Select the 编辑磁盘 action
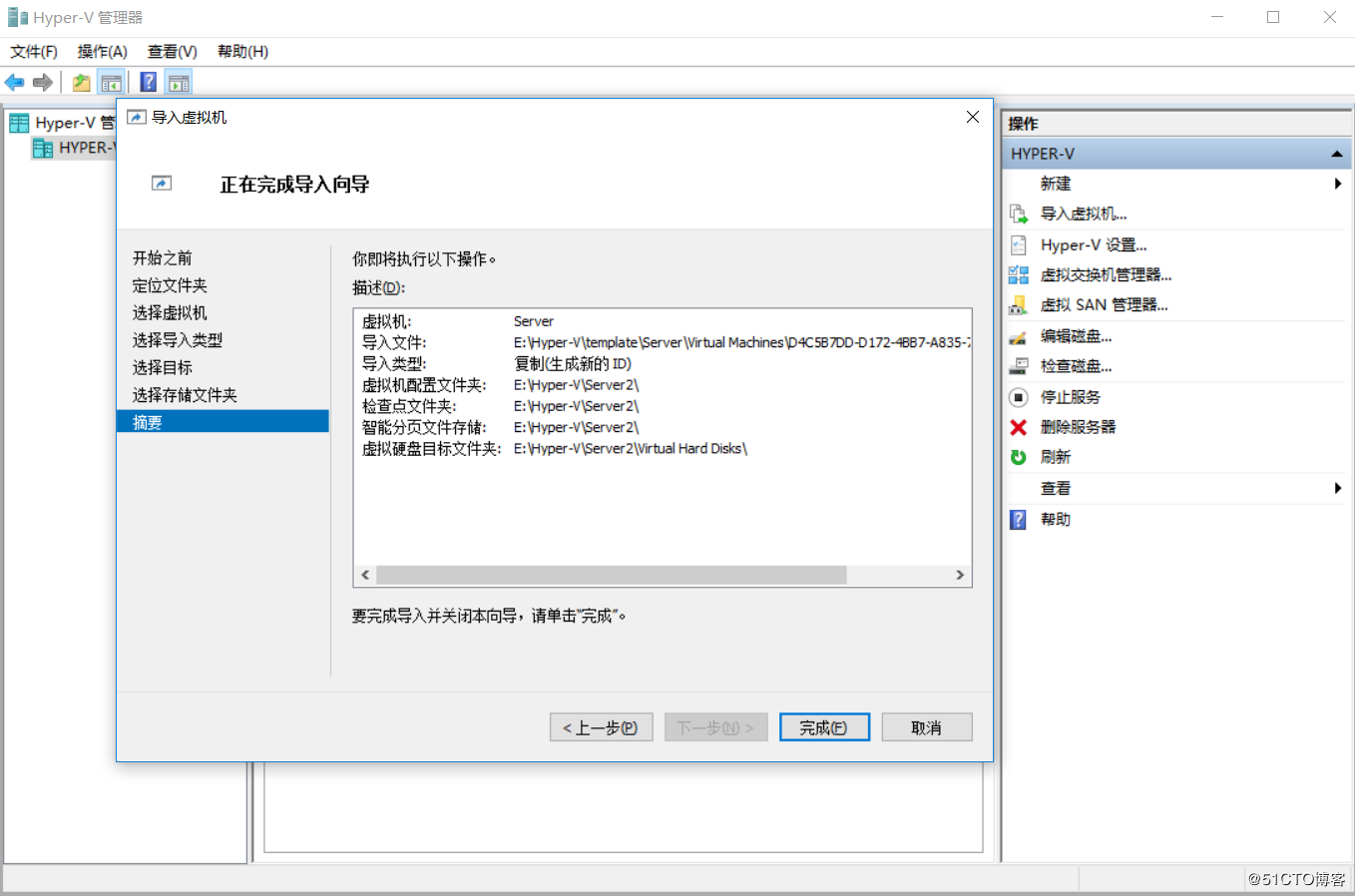This screenshot has width=1355, height=896. pos(1078,335)
